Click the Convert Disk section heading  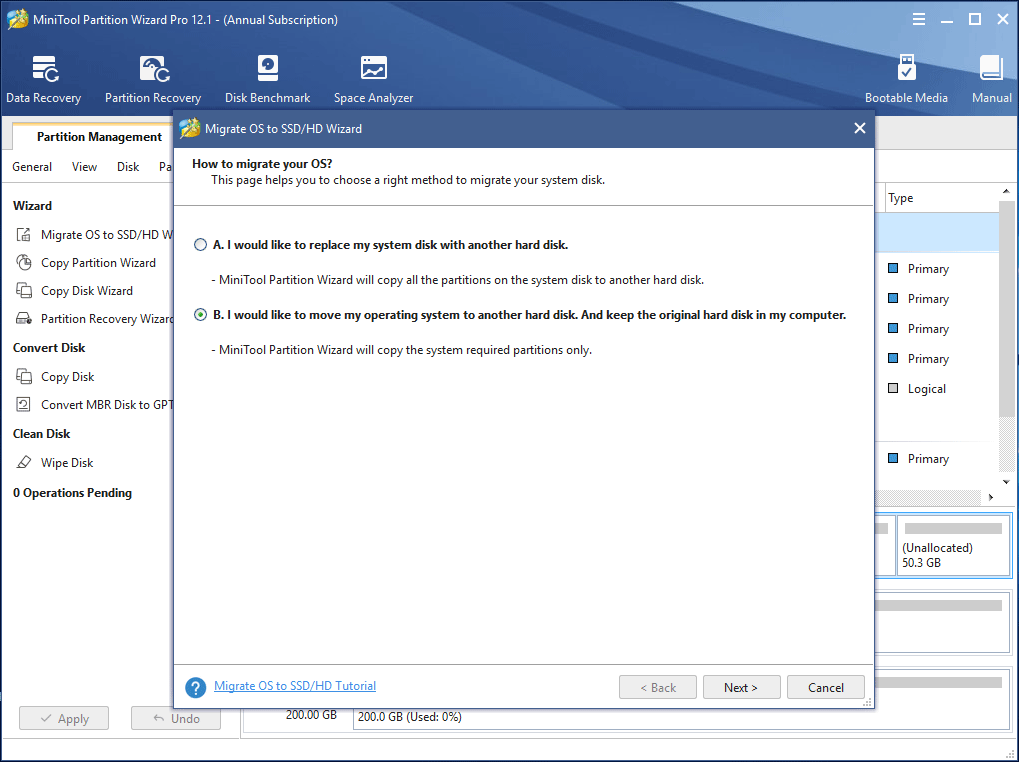coord(49,348)
